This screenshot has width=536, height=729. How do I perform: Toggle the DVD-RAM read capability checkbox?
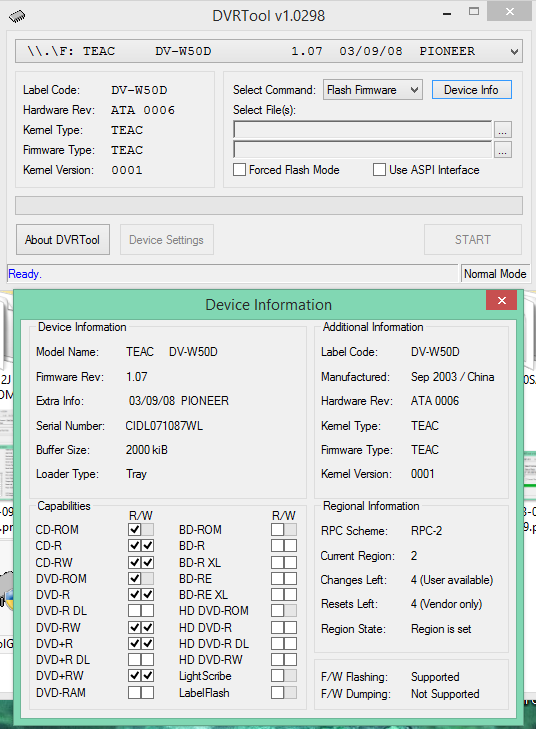pos(135,693)
